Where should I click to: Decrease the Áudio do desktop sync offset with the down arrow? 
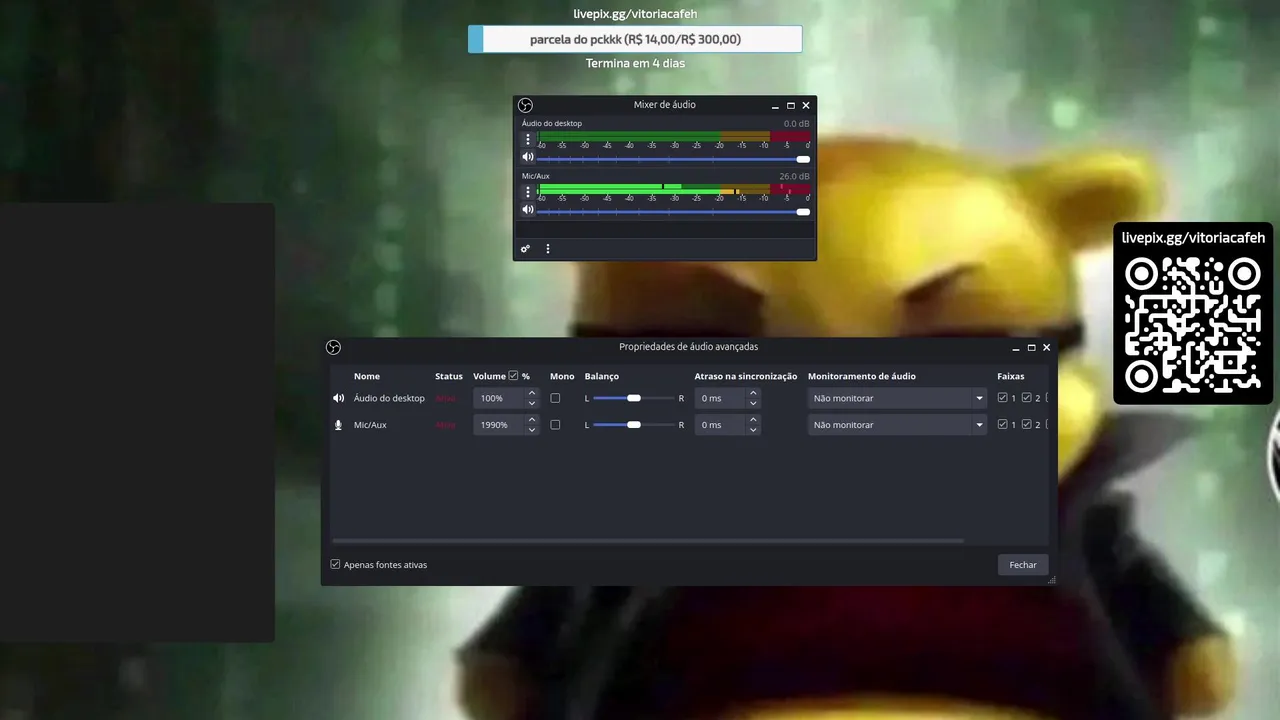(753, 403)
